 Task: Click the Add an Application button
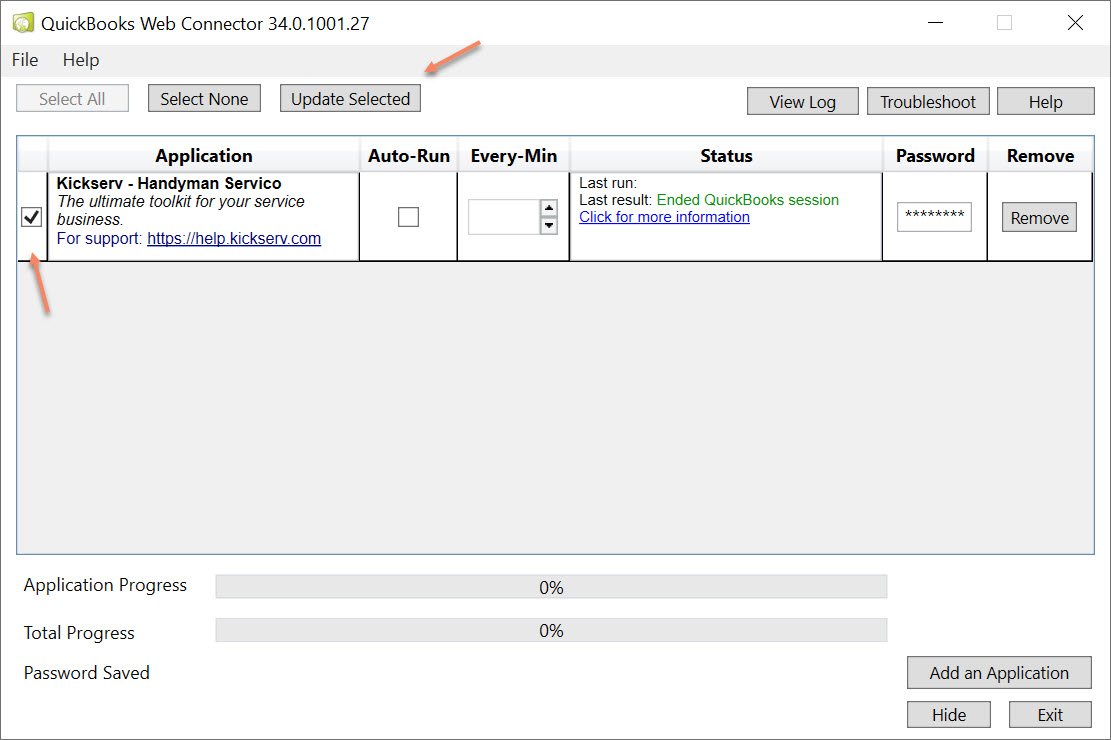coord(999,673)
